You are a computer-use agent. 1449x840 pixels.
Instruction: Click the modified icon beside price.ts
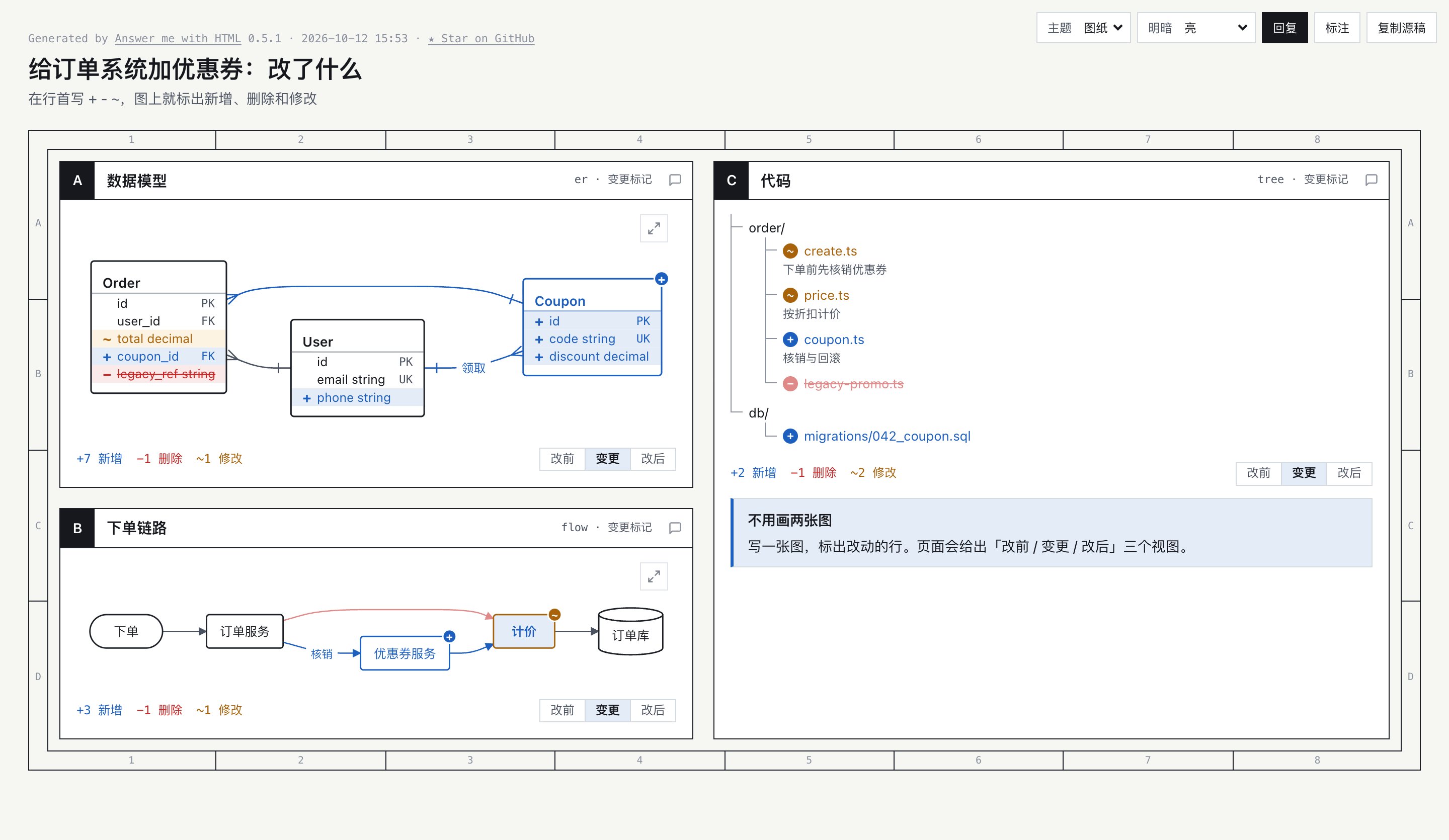tap(790, 296)
